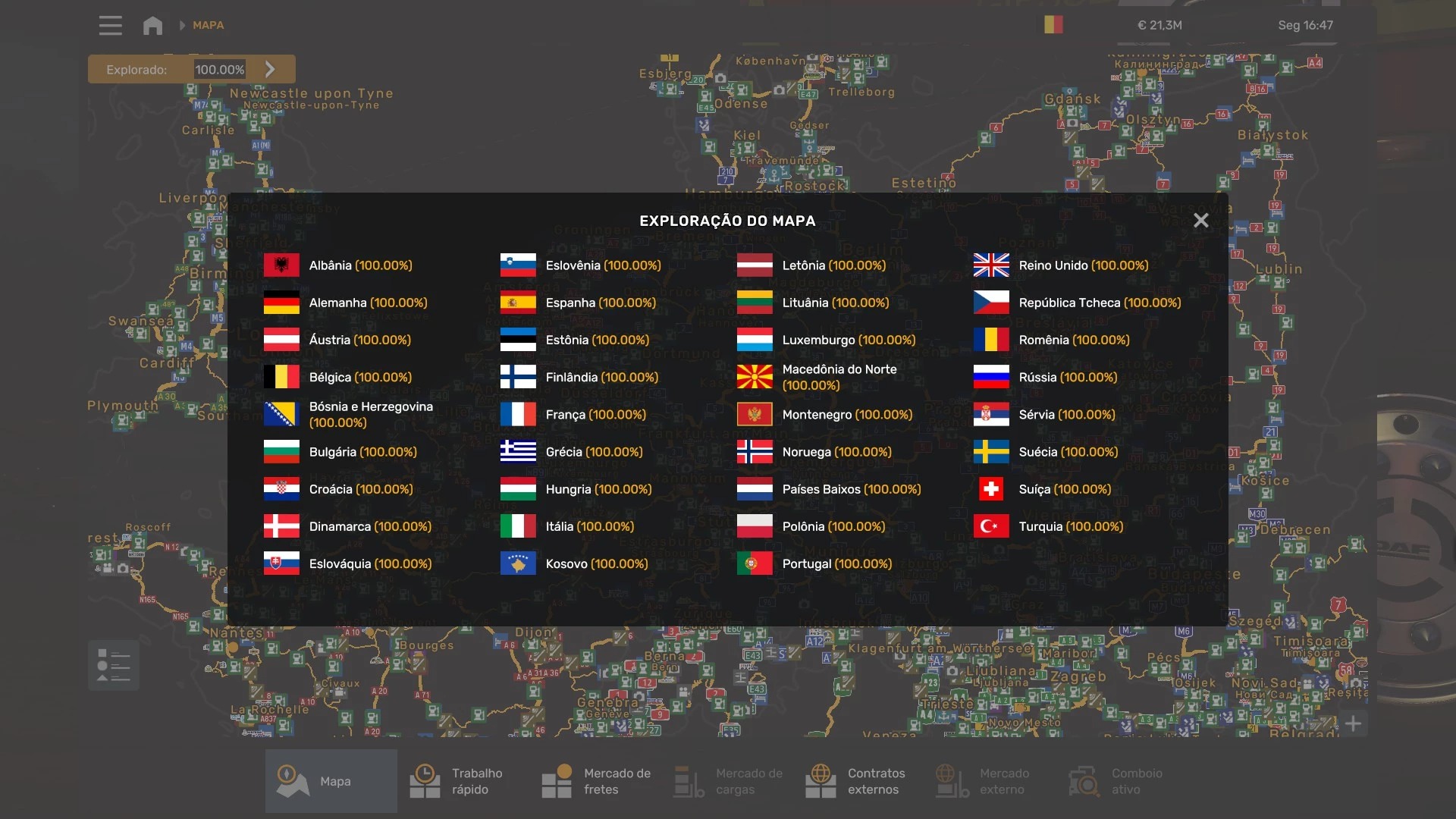The height and width of the screenshot is (819, 1456).
Task: Click the Espanha flag icon
Action: (518, 303)
